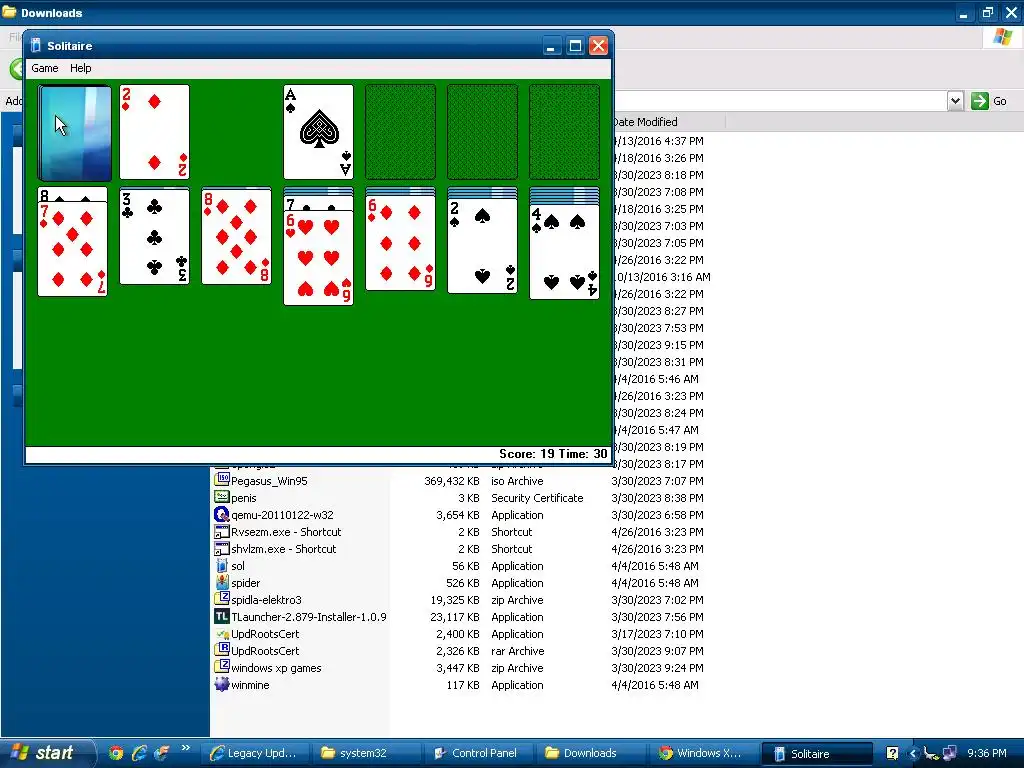The width and height of the screenshot is (1024, 768).
Task: Open the Help menu in Solitaire
Action: pyautogui.click(x=80, y=68)
